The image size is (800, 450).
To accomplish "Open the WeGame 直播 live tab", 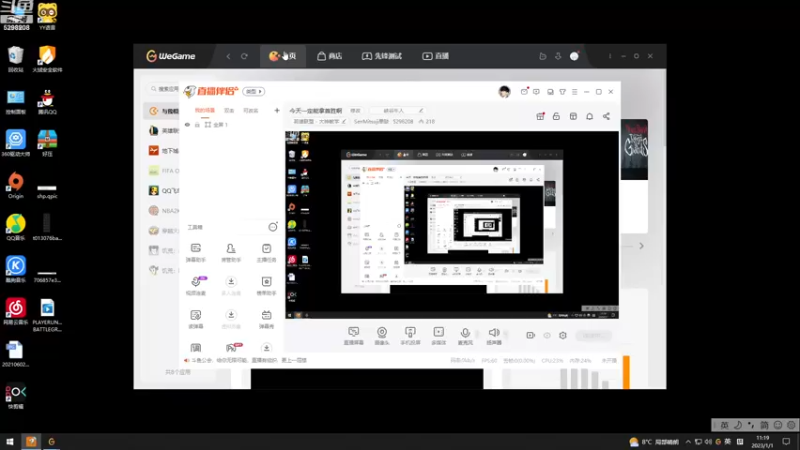I will coord(436,56).
